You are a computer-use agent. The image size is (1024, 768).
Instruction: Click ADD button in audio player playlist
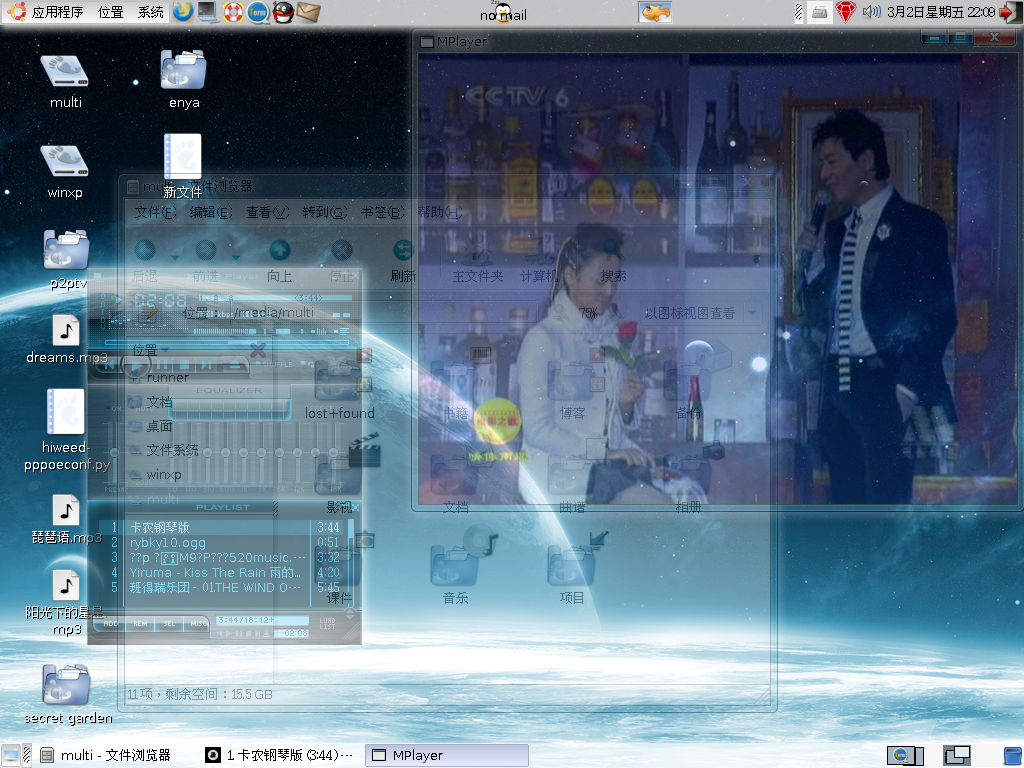point(110,624)
